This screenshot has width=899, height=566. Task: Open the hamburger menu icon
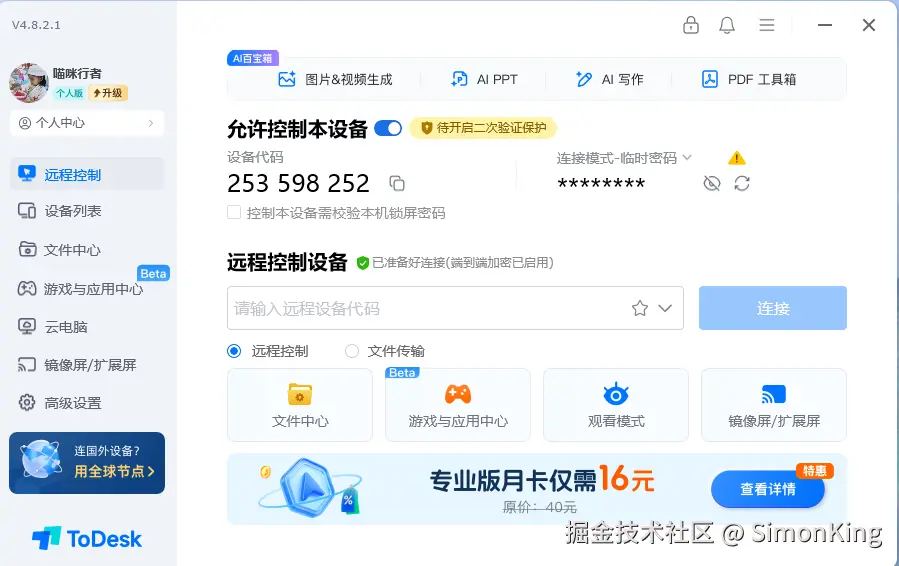pyautogui.click(x=767, y=25)
